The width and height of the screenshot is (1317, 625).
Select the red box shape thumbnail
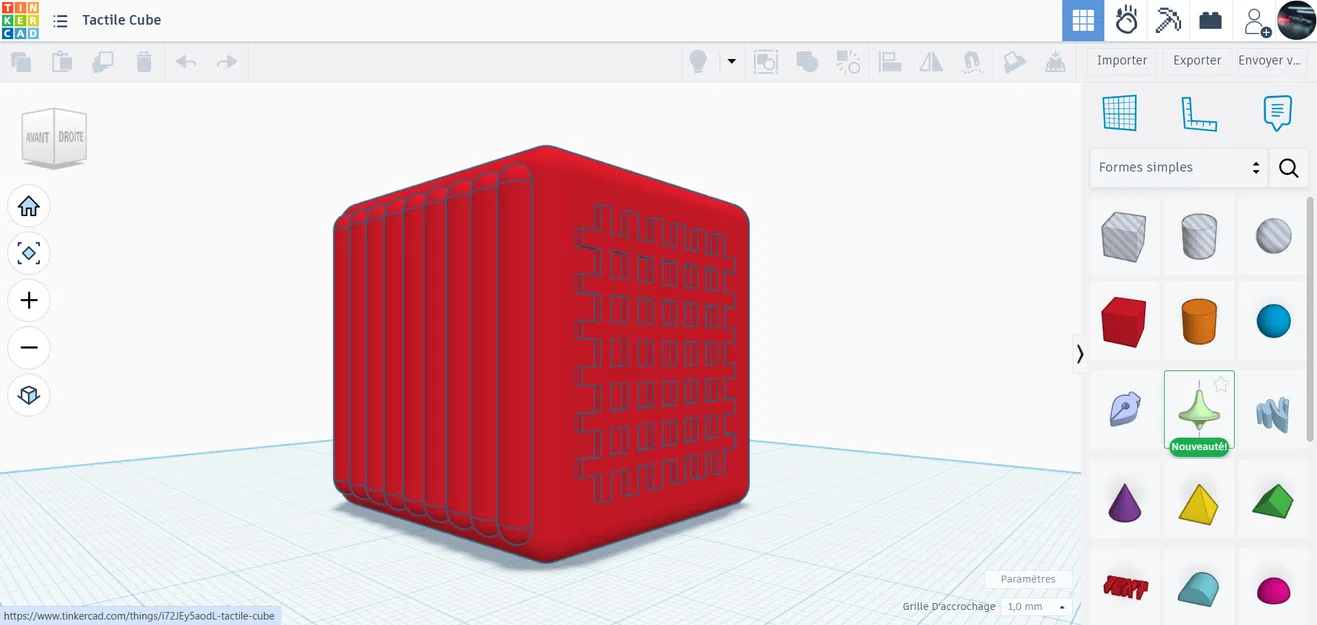click(1124, 320)
